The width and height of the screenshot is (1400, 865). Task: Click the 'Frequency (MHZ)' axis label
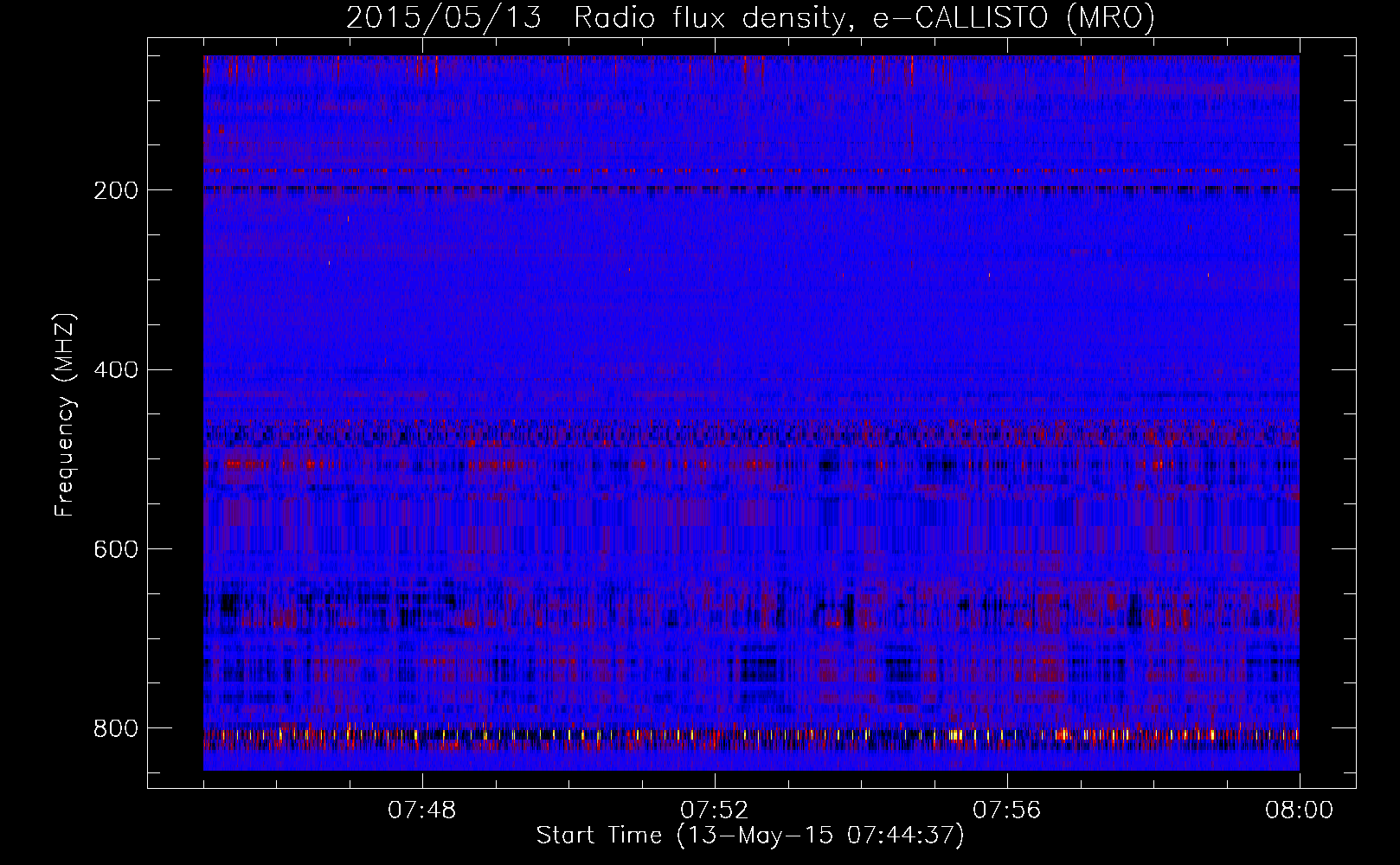click(64, 415)
